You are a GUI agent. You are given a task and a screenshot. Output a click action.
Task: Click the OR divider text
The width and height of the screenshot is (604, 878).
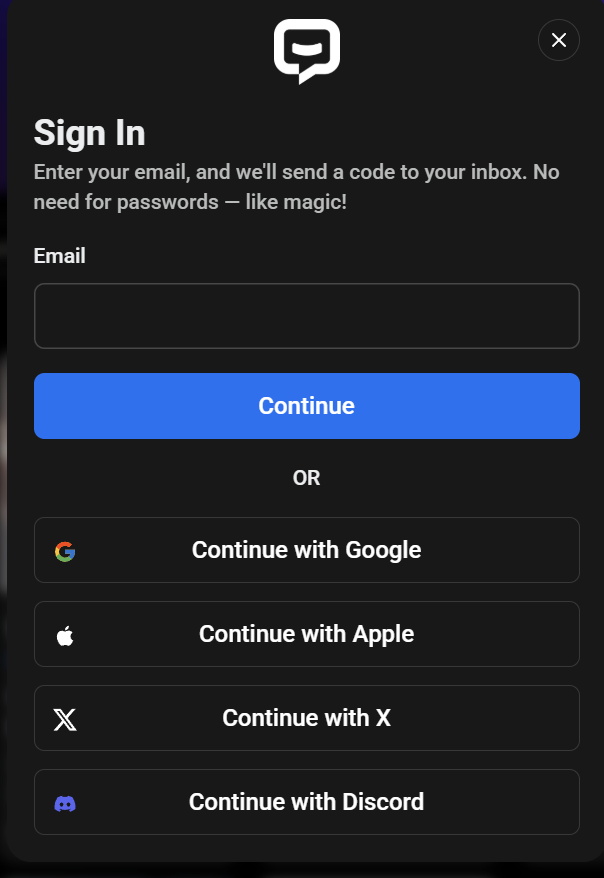click(x=307, y=478)
